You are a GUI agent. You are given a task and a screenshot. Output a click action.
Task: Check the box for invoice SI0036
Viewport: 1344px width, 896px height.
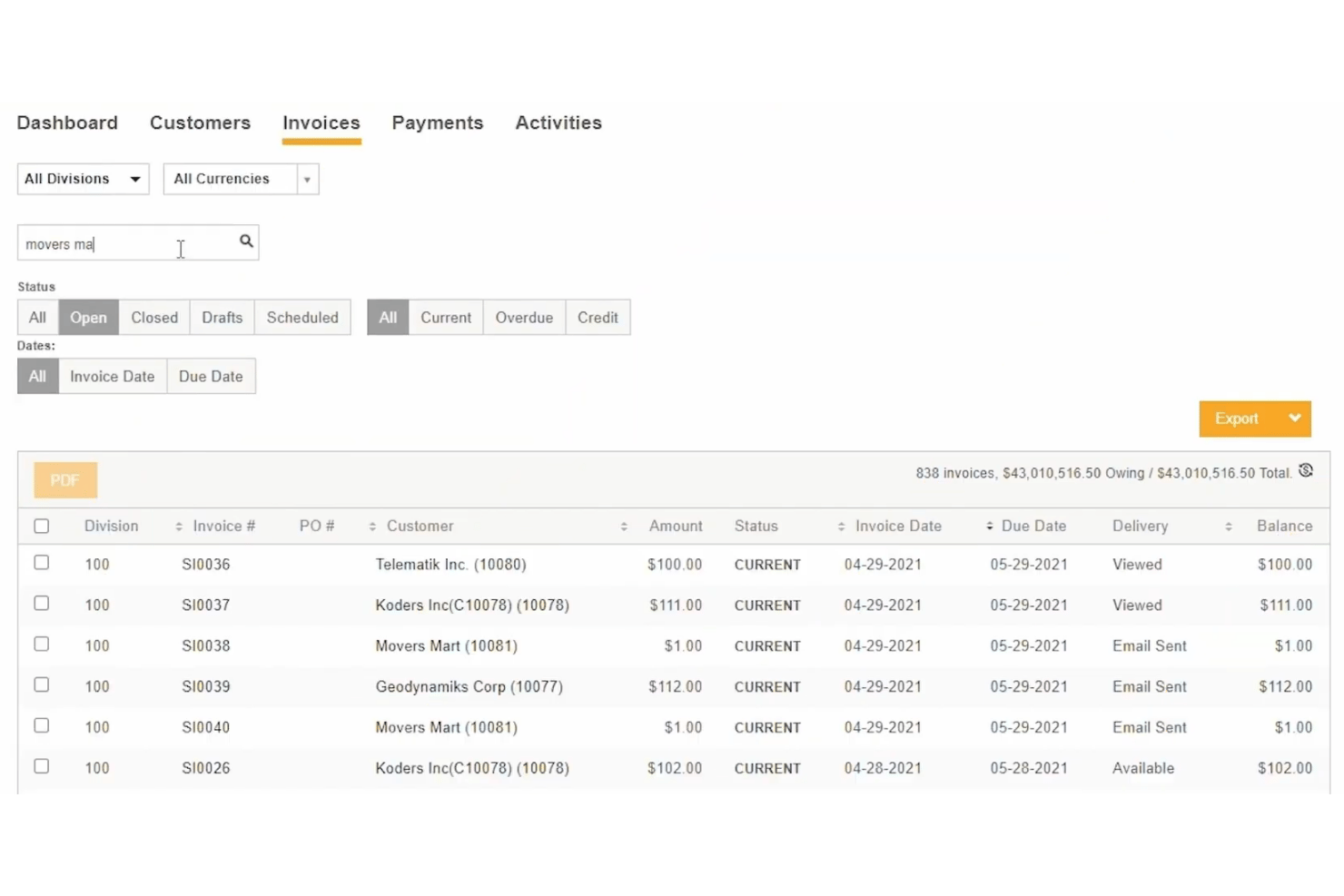pos(42,563)
